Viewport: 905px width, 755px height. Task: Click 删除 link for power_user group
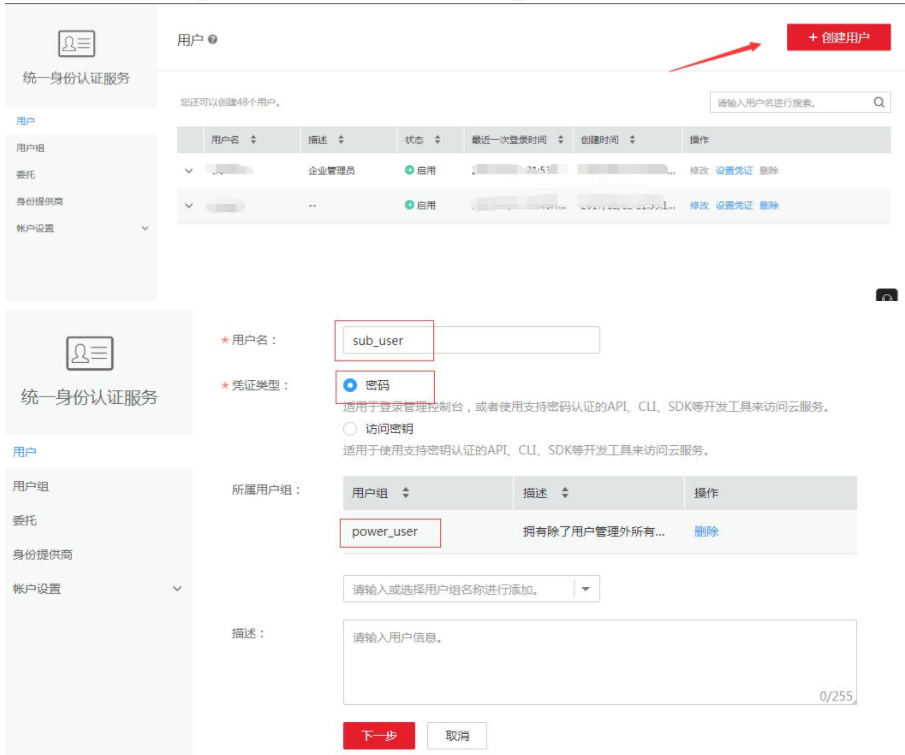[x=706, y=532]
